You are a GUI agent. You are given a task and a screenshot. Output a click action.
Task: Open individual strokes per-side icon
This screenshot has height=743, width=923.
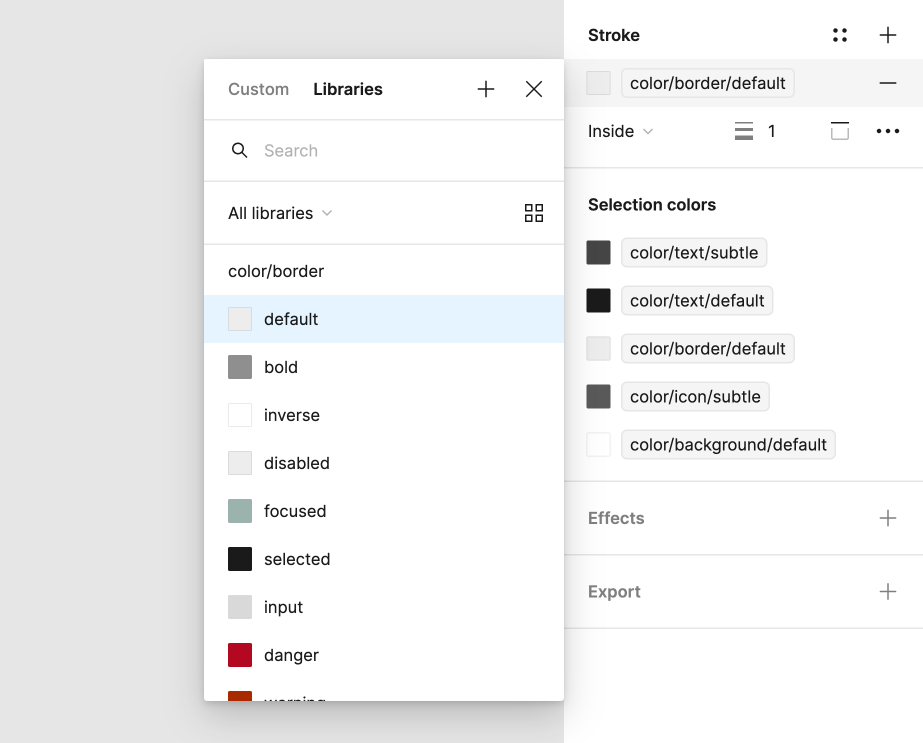(840, 130)
